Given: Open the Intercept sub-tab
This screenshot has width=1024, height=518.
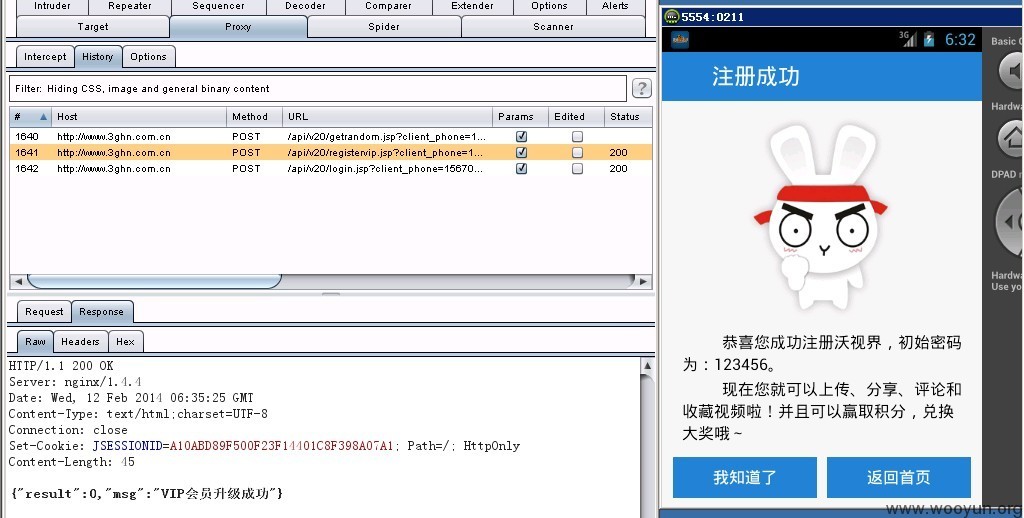Looking at the screenshot, I should click(x=45, y=57).
